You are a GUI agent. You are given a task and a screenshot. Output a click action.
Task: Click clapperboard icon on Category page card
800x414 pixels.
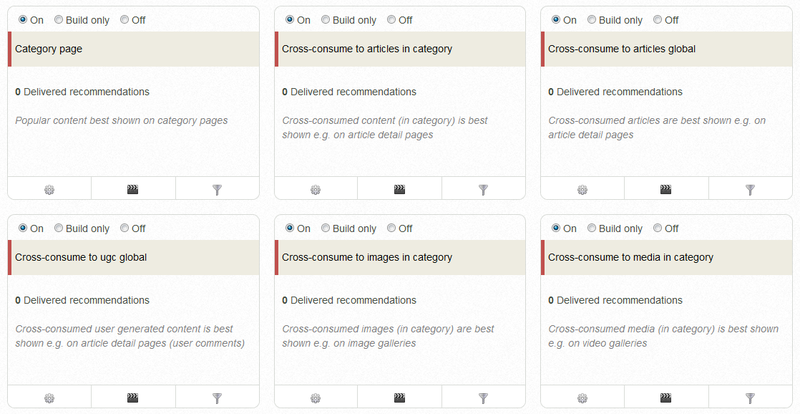tap(133, 188)
